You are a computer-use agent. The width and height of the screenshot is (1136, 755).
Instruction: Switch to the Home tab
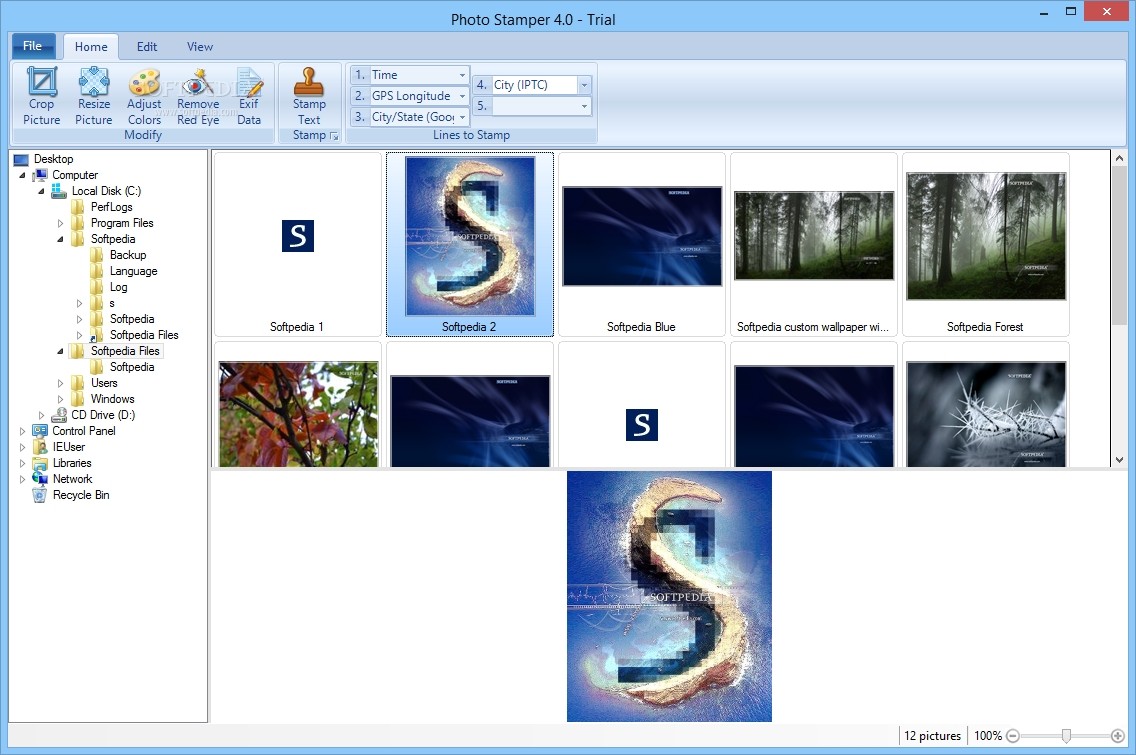[91, 46]
